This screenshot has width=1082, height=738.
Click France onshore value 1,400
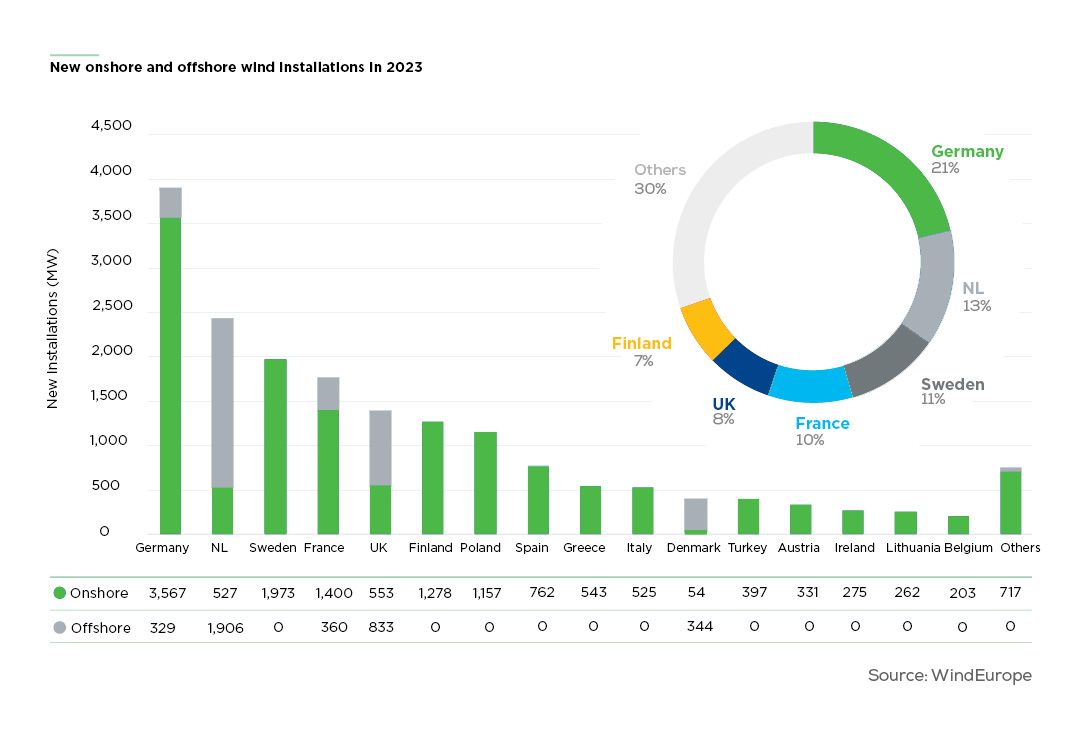(x=334, y=593)
